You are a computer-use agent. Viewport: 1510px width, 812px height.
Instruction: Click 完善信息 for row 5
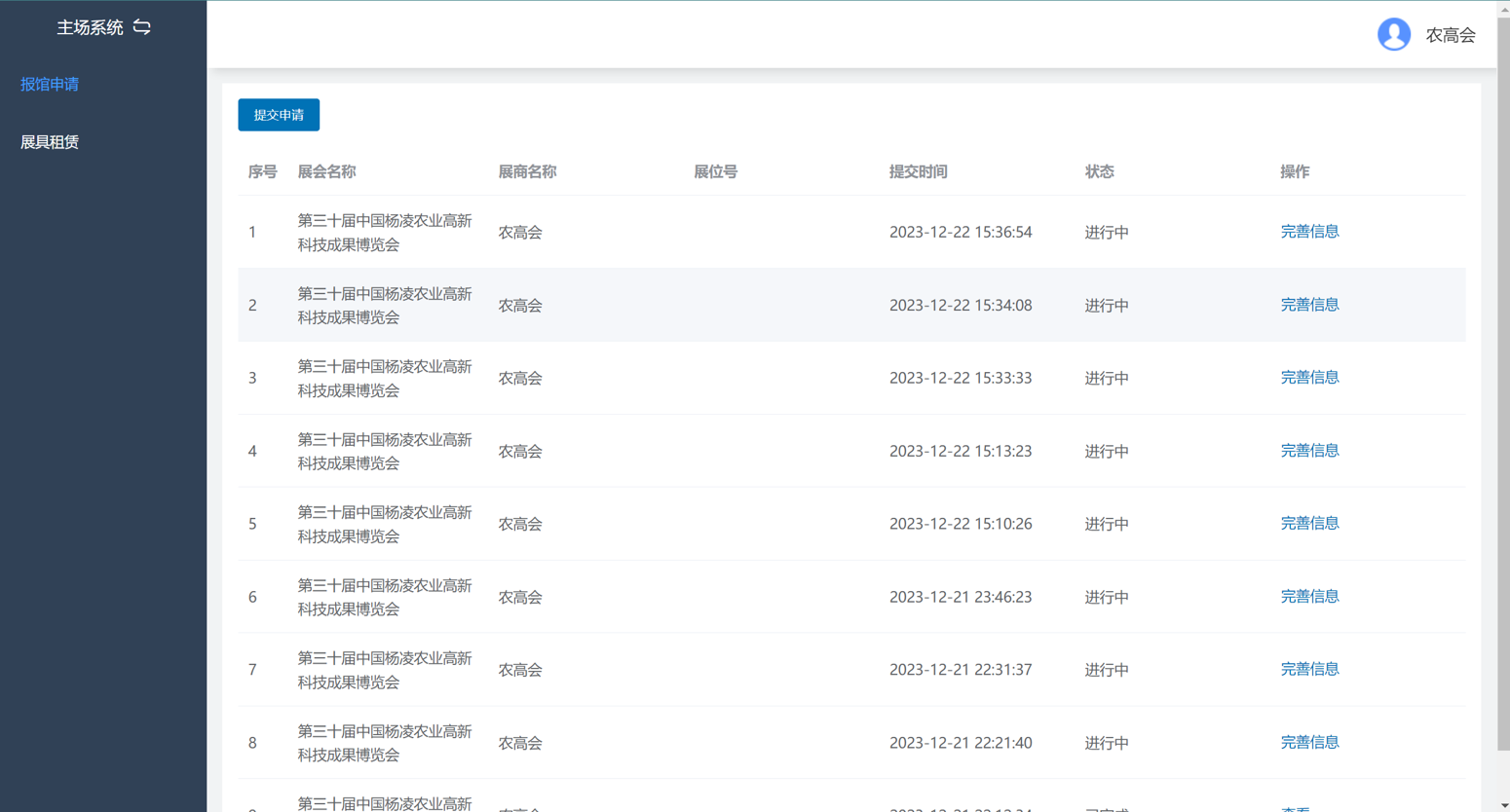pos(1309,524)
